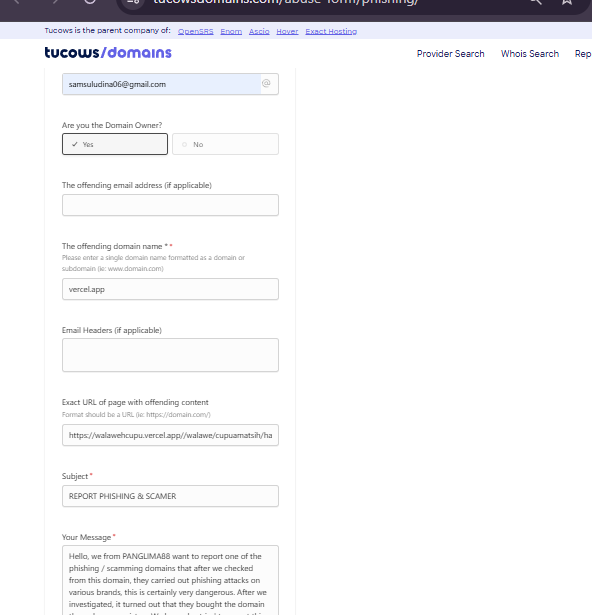Viewport: 592px width, 615px height.
Task: Click the 'Exact URL of page with offending content' label
Action: click(135, 402)
